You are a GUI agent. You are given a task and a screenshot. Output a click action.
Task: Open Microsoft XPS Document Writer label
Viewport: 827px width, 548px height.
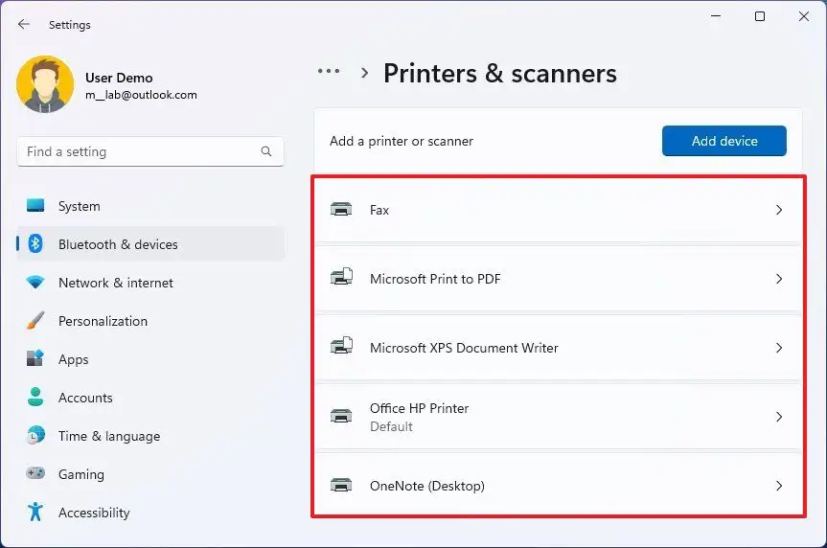pos(464,348)
